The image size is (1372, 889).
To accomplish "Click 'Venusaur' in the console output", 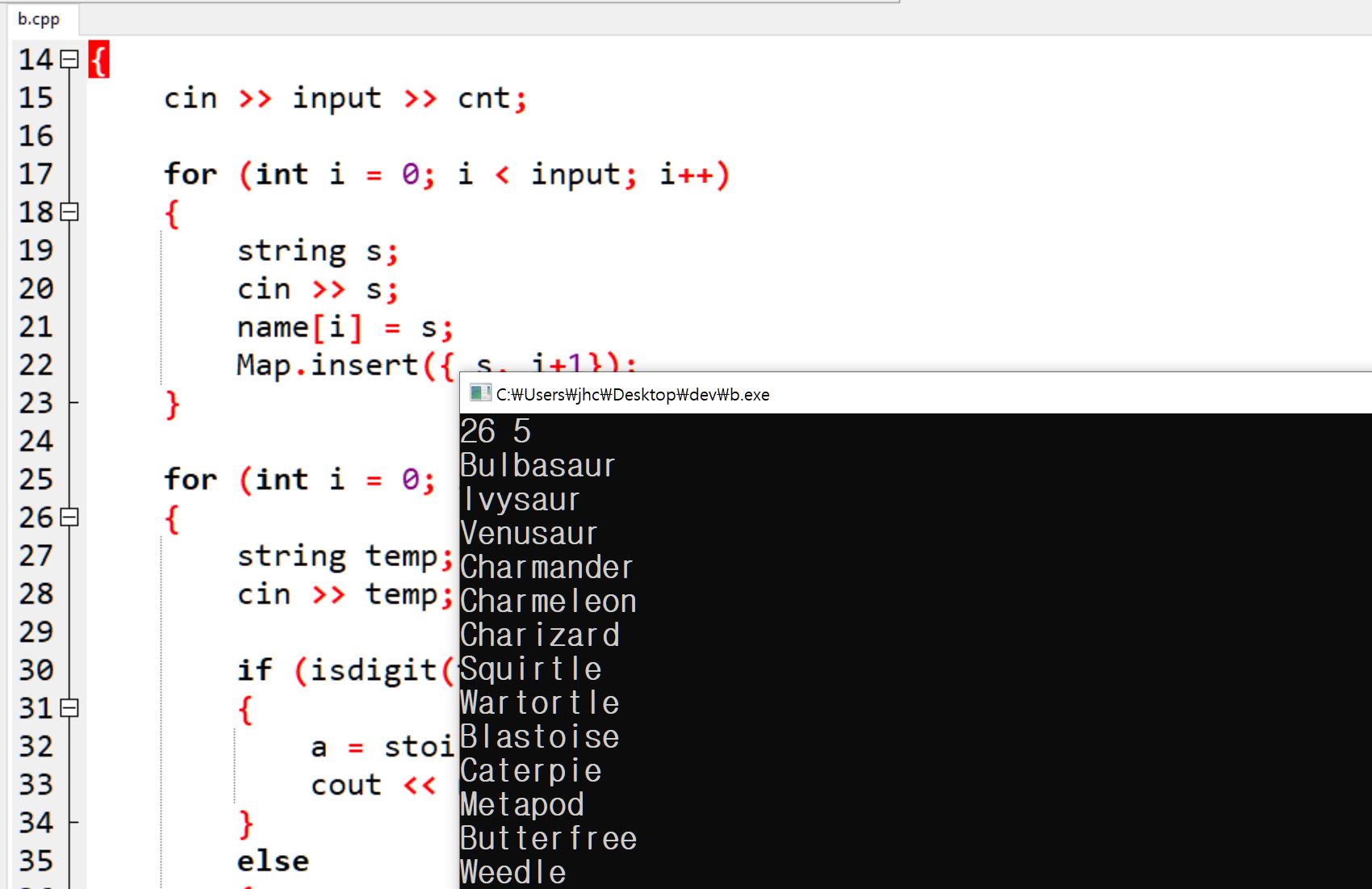I will click(529, 534).
